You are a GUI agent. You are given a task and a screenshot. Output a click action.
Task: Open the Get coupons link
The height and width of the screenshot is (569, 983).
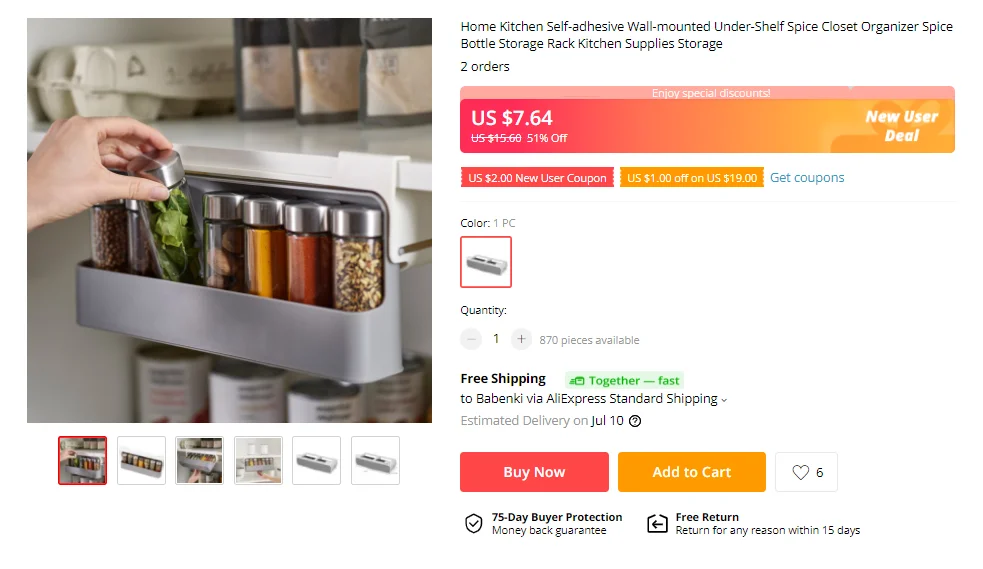pos(807,178)
